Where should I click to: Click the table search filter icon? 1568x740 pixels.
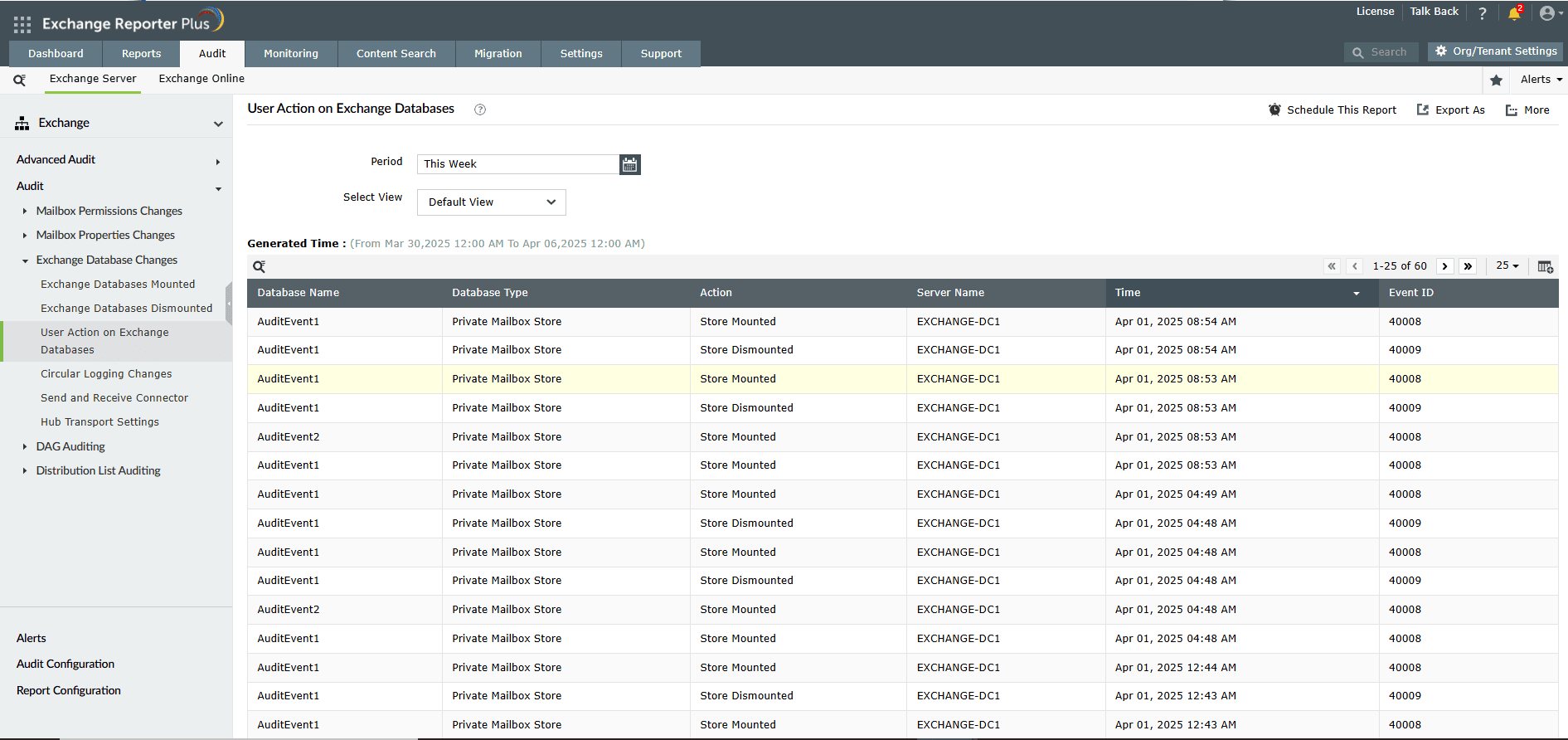click(x=260, y=266)
